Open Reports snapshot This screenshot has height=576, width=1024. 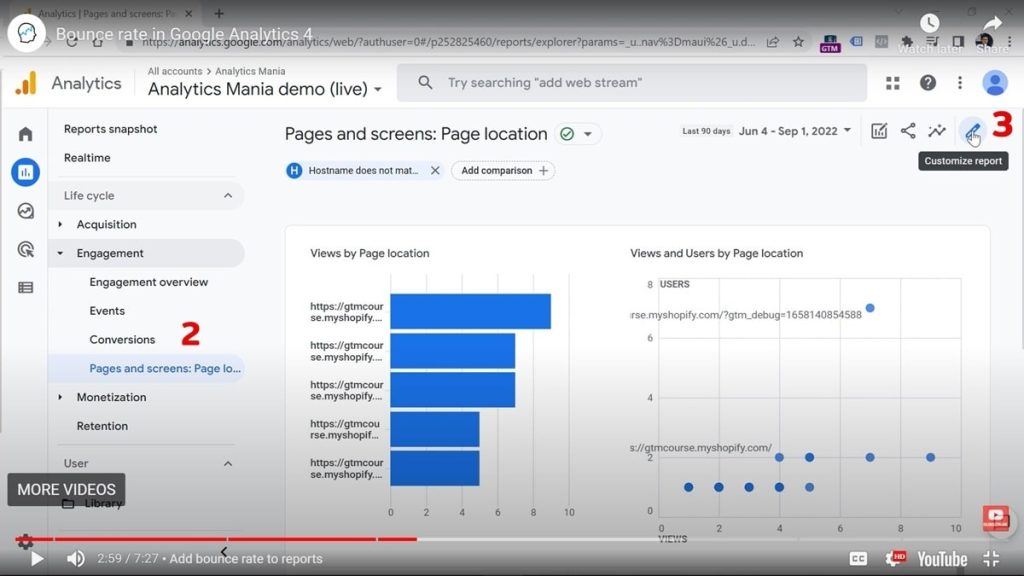(110, 129)
